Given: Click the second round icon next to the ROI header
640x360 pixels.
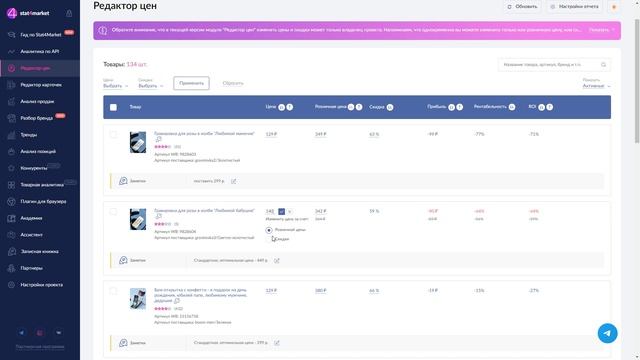Looking at the screenshot, I should tap(550, 107).
